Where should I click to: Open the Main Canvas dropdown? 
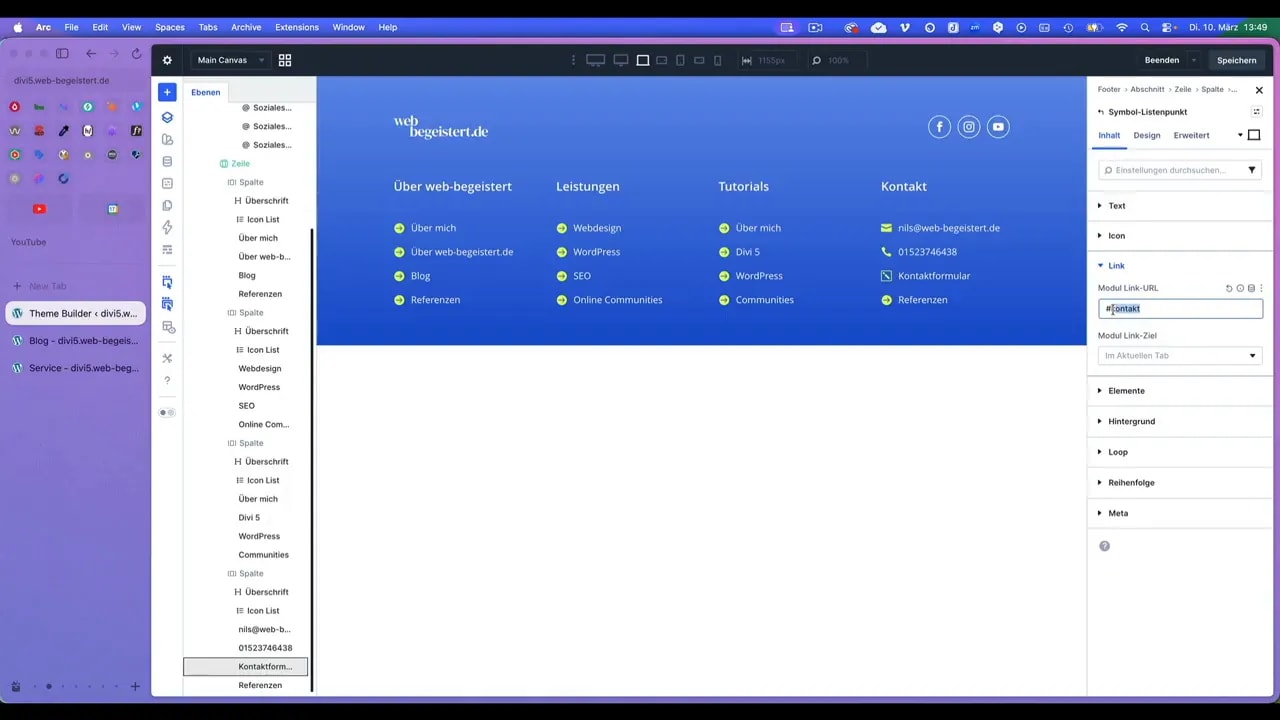pos(231,60)
